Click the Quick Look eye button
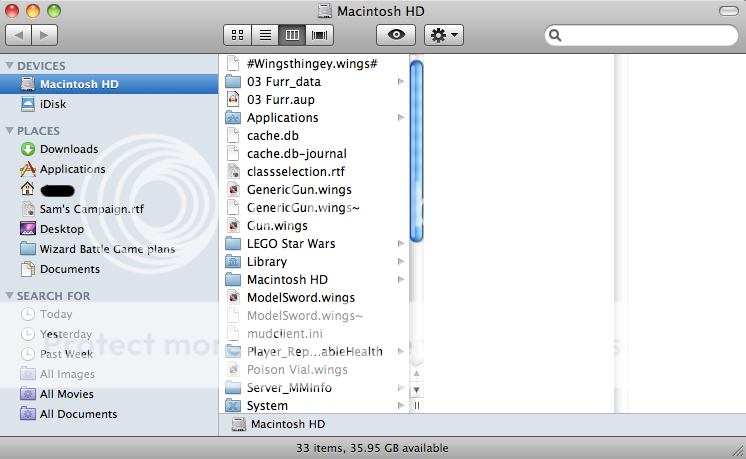The height and width of the screenshot is (459, 746). coord(395,35)
